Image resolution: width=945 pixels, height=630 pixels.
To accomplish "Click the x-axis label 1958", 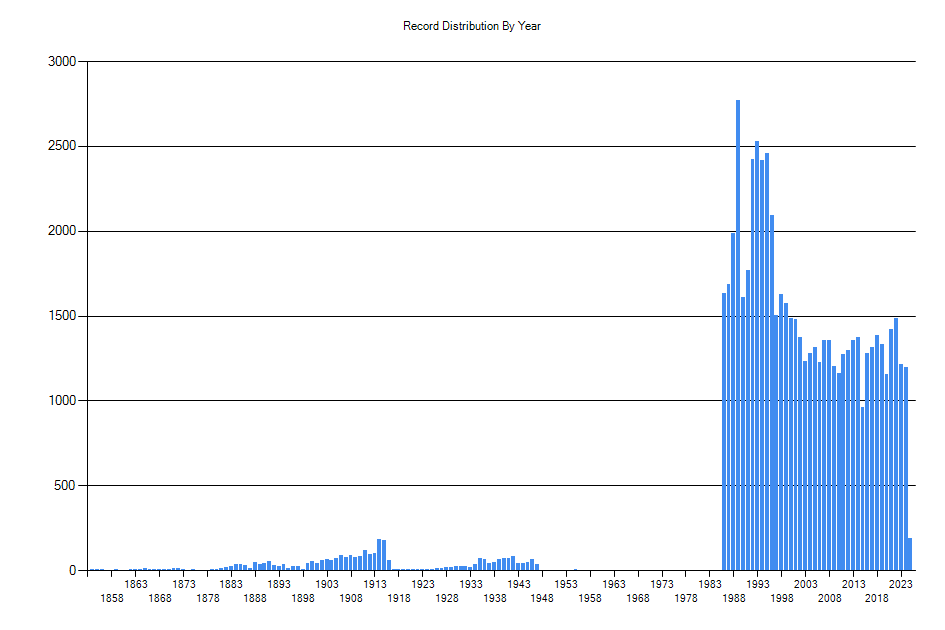I will click(590, 598).
